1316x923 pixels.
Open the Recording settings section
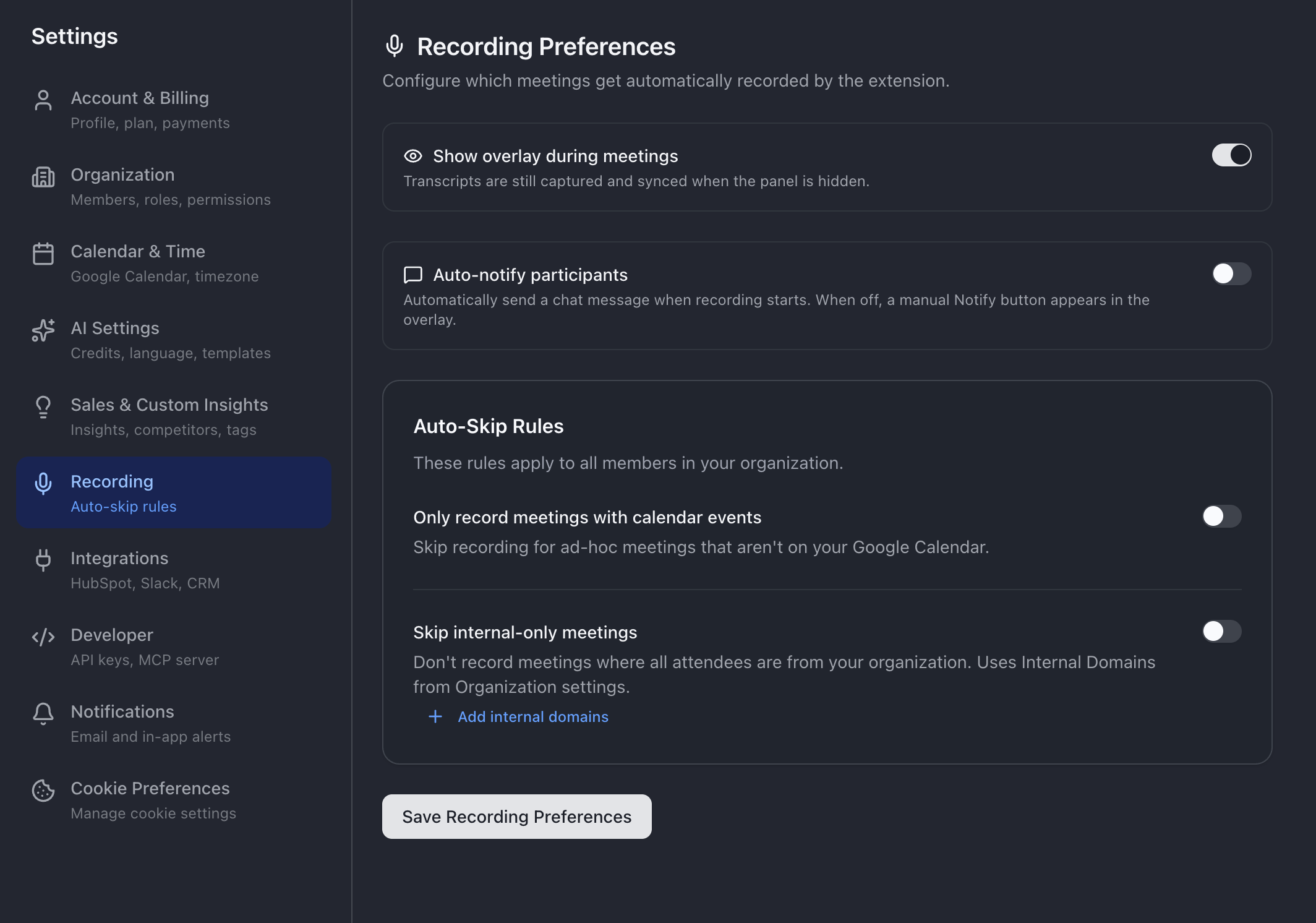173,493
